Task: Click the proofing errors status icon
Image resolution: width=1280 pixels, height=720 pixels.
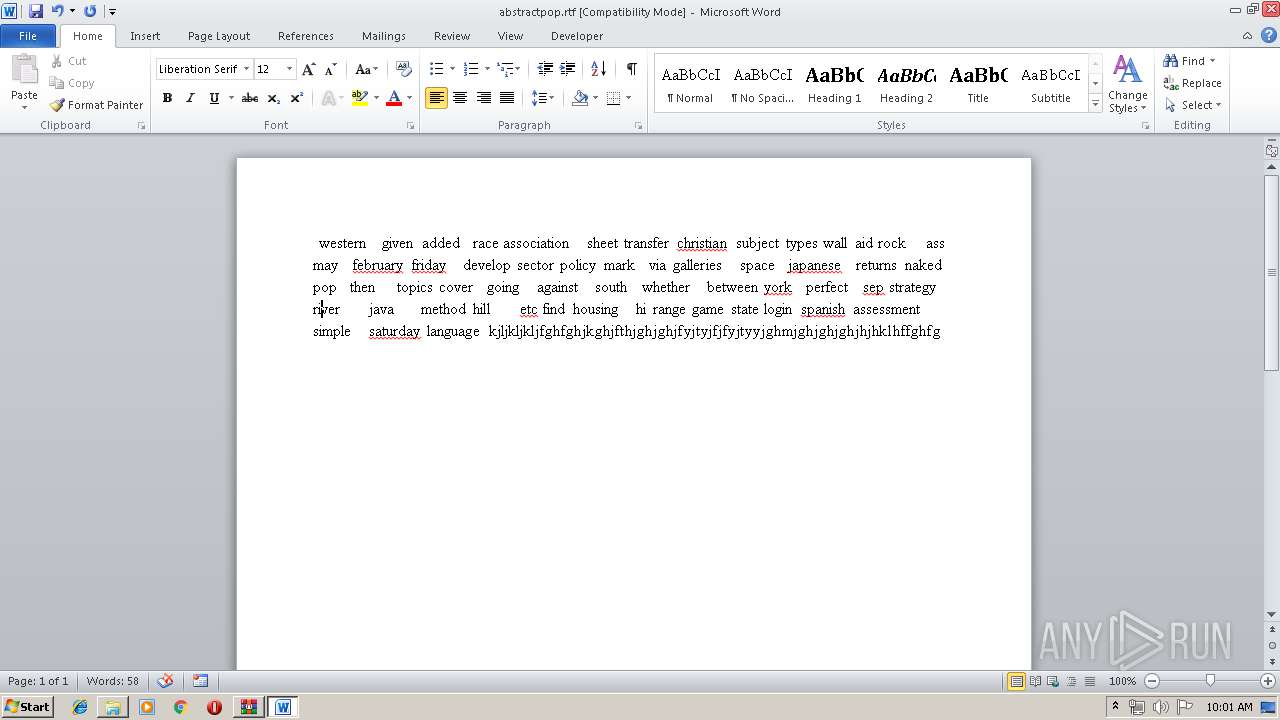Action: tap(166, 681)
